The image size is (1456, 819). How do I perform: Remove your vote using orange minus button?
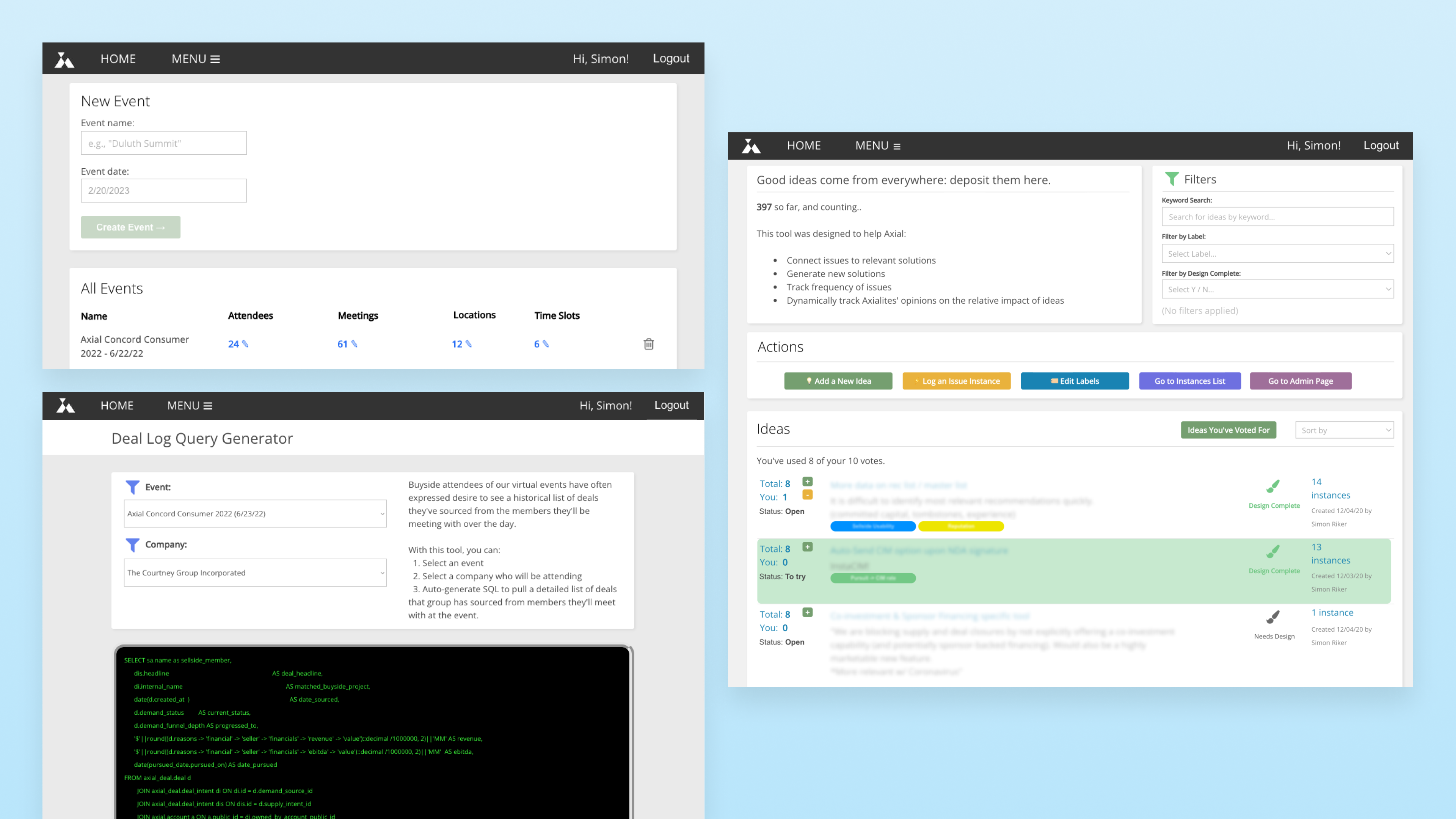(807, 495)
